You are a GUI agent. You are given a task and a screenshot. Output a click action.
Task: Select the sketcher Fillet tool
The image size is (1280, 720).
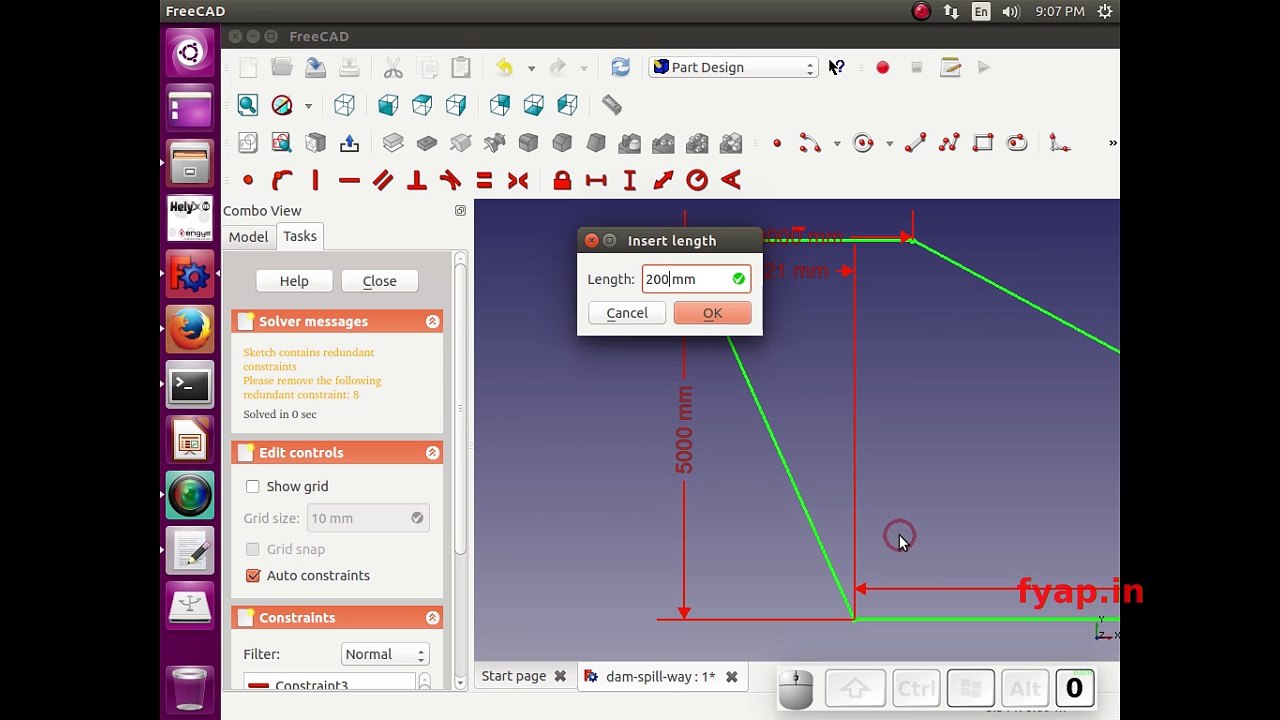[x=1060, y=143]
